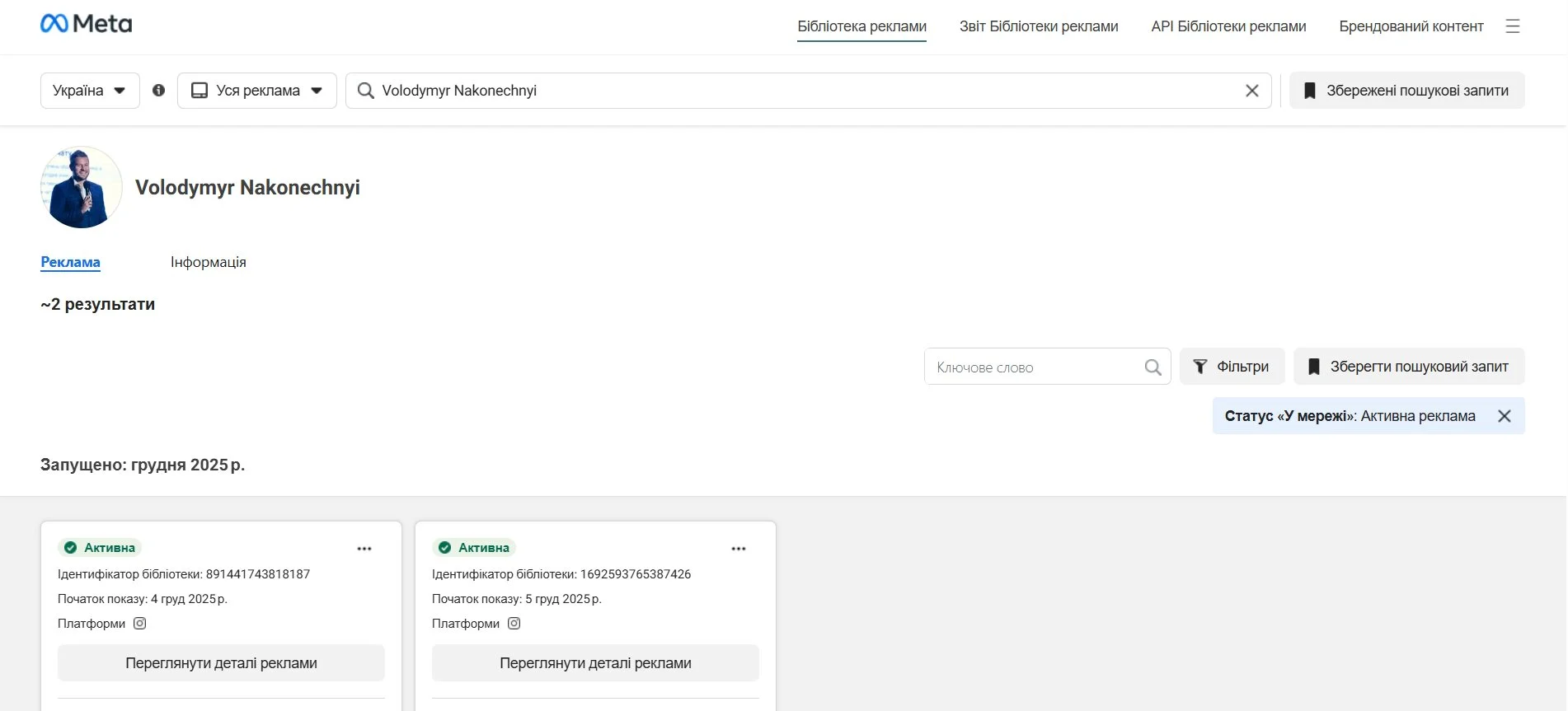This screenshot has width=1568, height=711.
Task: Click Instagram platform icon on 5 груд ad
Action: 514,624
